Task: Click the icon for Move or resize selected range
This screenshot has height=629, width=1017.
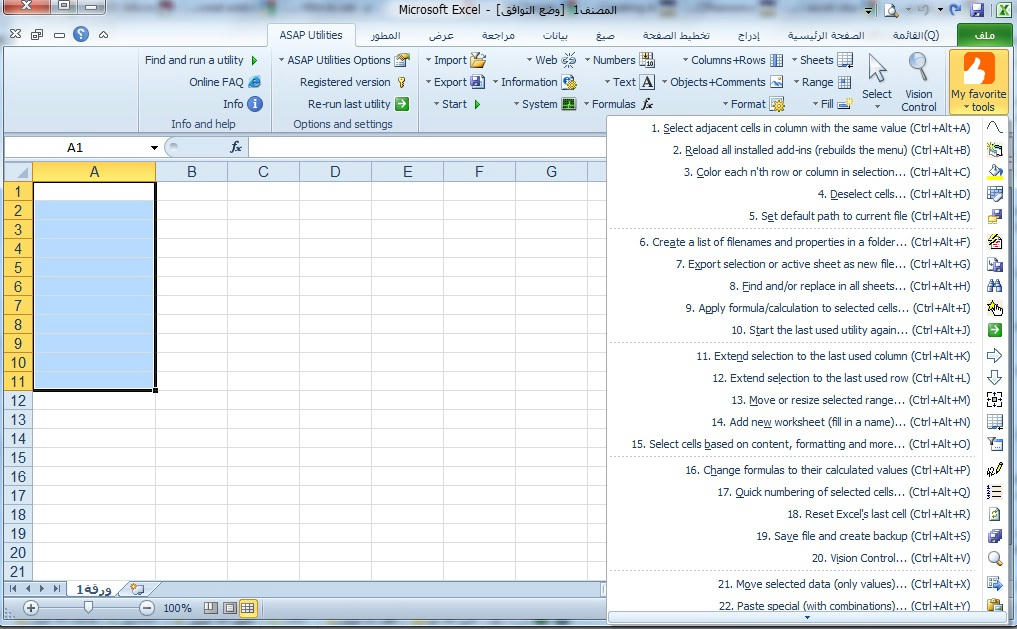Action: pos(994,400)
